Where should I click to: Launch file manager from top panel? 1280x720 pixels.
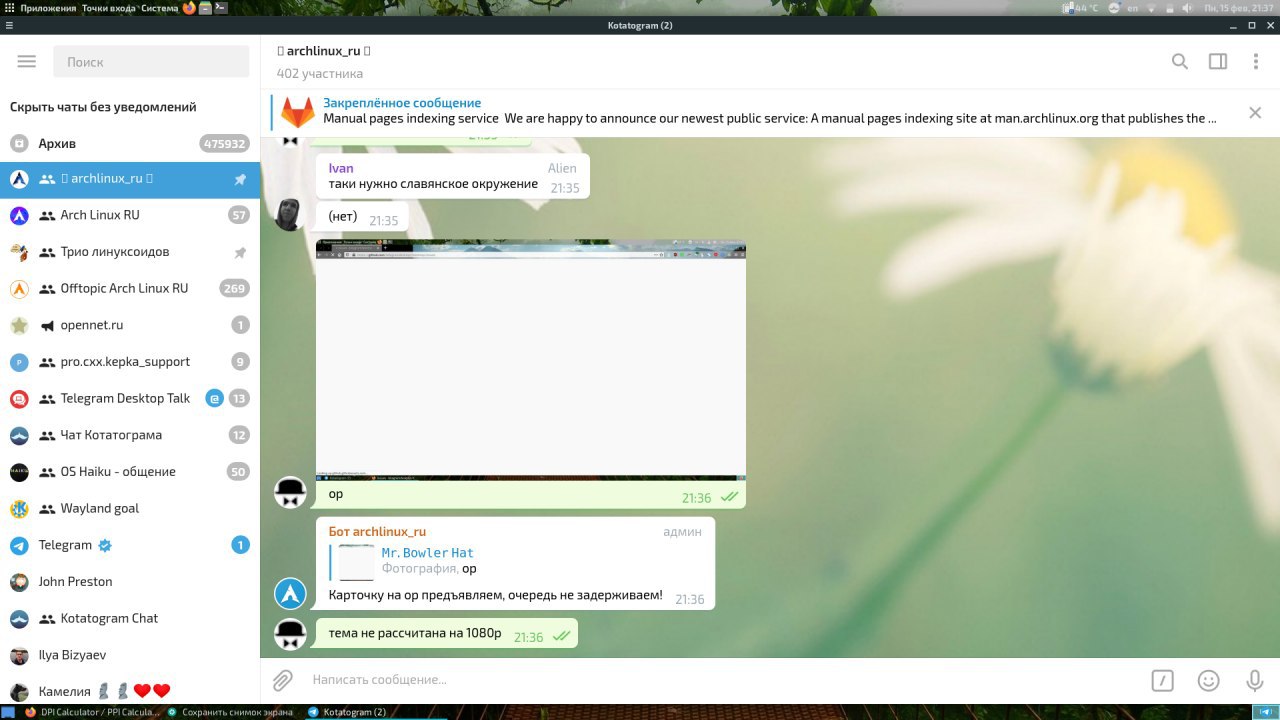204,8
